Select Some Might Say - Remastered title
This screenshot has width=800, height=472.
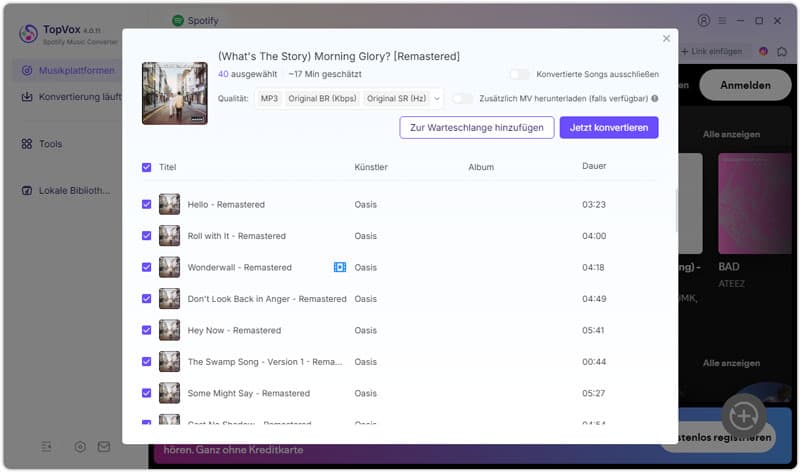pos(248,393)
